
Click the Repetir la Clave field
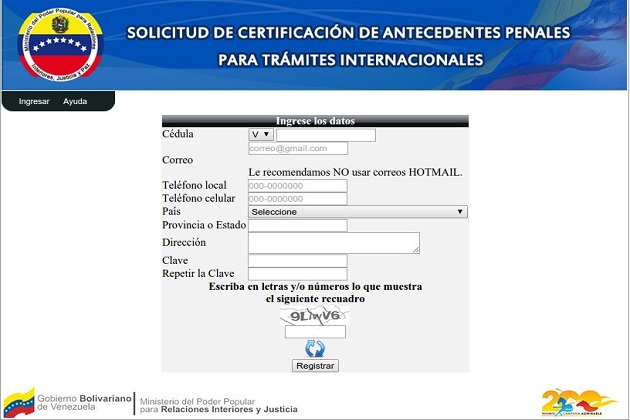[297, 274]
